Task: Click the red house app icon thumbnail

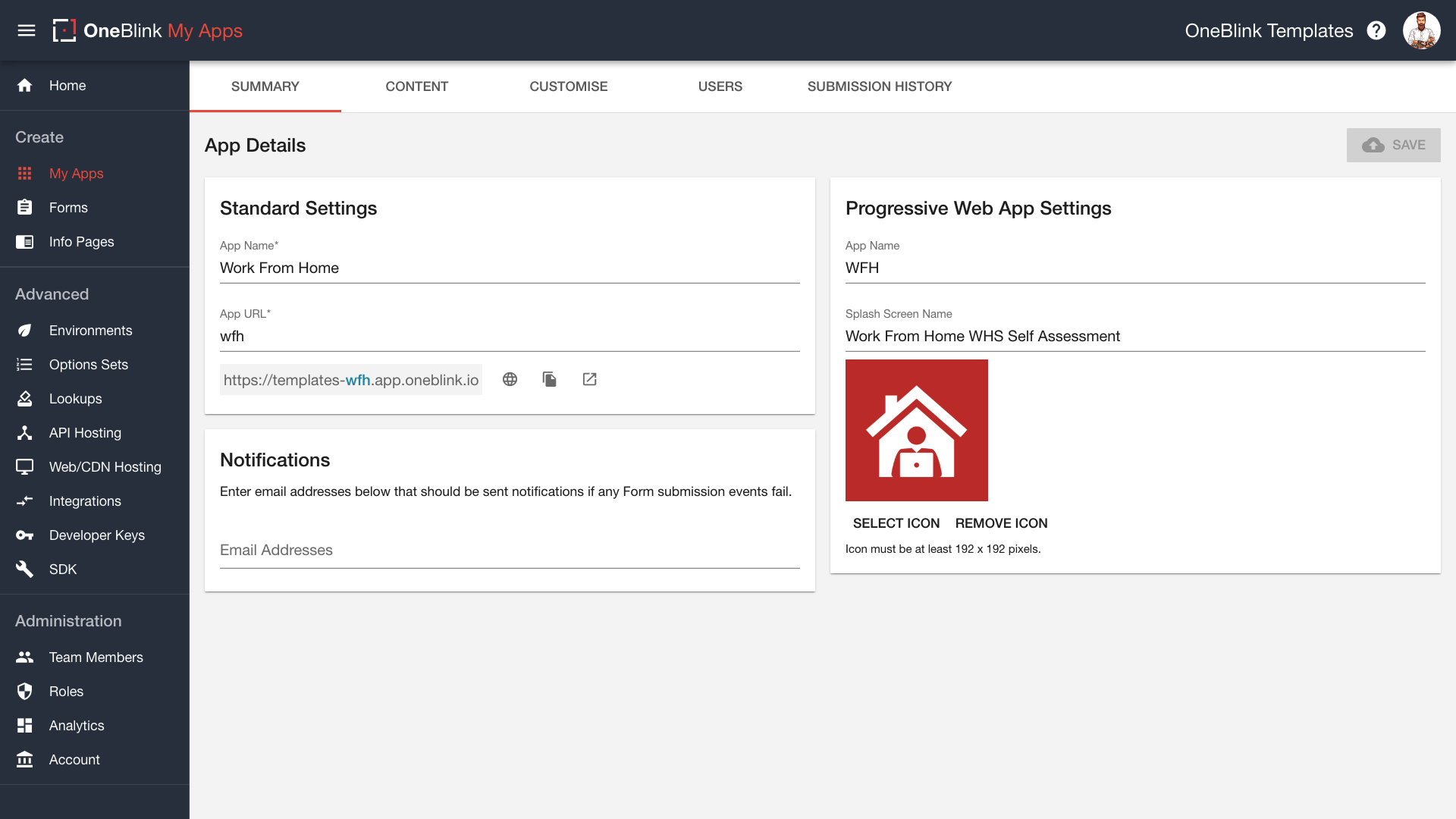Action: tap(916, 430)
